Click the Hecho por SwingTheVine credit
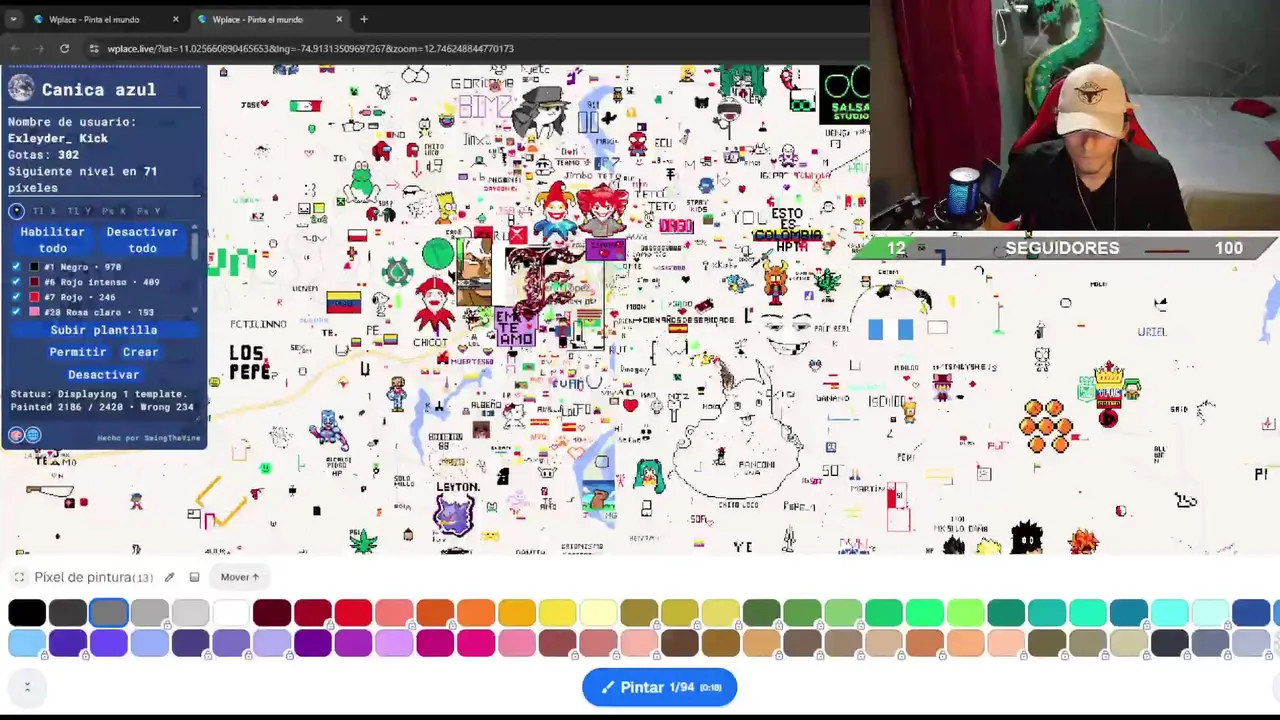1280x720 pixels. point(149,438)
